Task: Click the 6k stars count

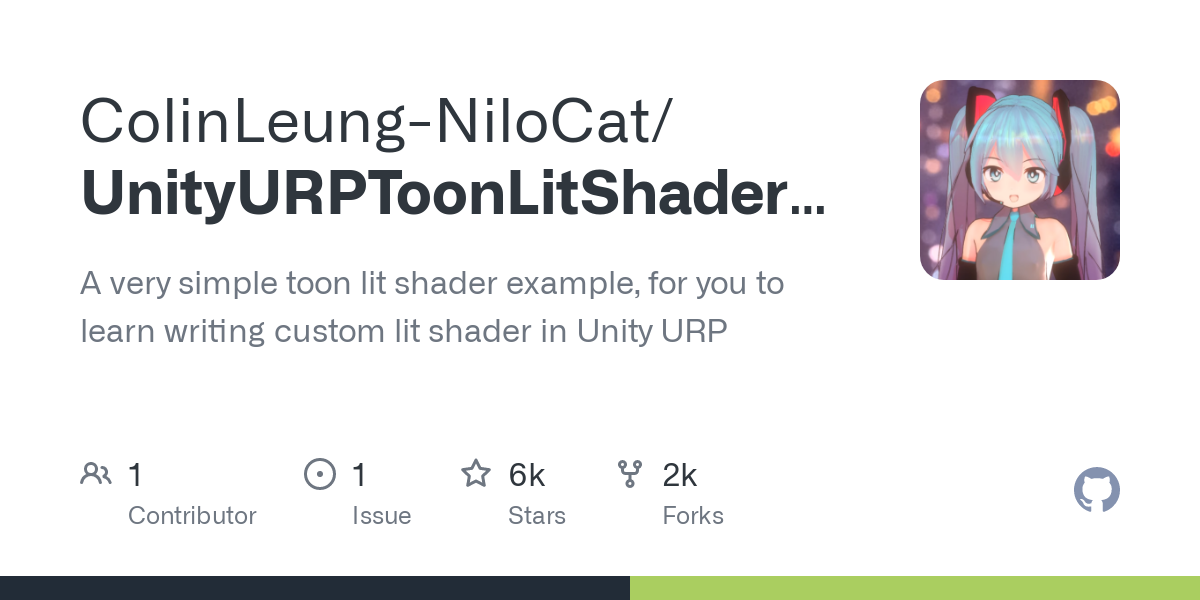Action: pos(526,475)
